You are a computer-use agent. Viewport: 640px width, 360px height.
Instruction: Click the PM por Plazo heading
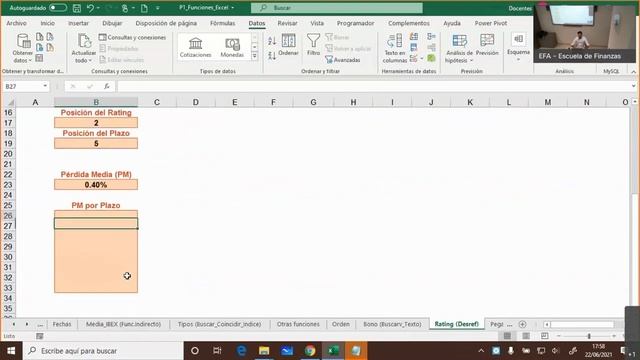click(x=96, y=205)
